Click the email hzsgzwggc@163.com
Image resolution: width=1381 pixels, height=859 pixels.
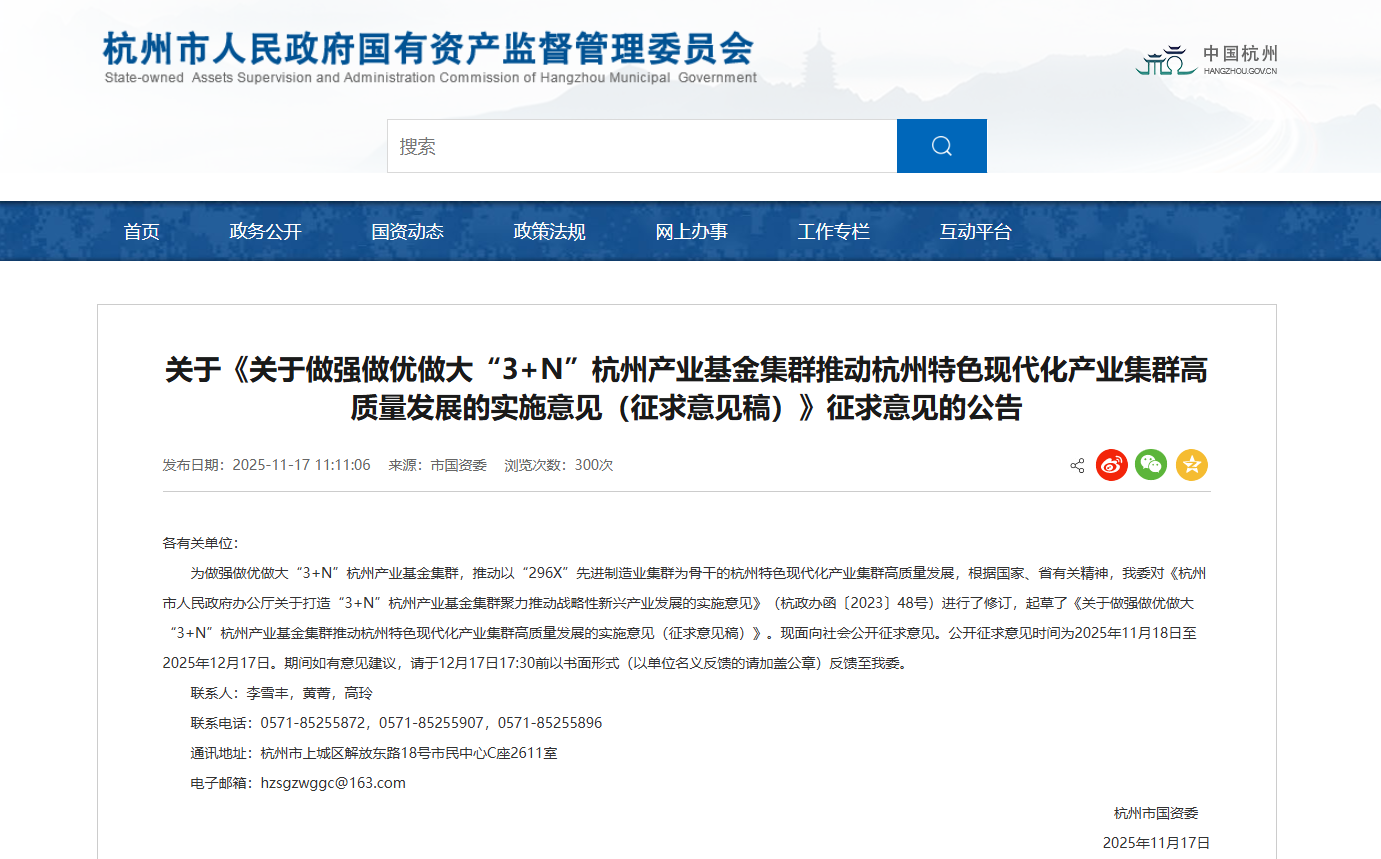tap(333, 783)
